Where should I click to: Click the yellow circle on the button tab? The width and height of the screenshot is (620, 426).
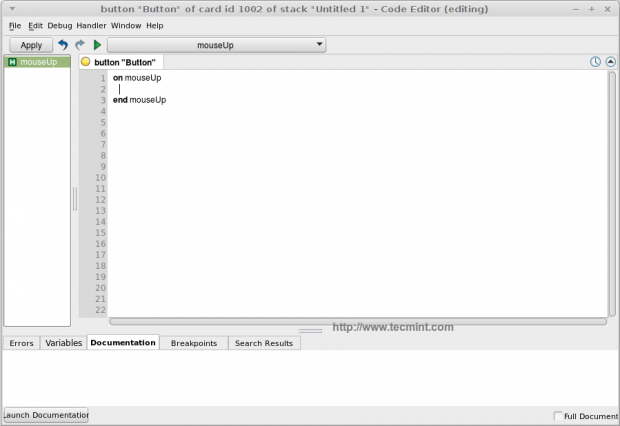(85, 62)
